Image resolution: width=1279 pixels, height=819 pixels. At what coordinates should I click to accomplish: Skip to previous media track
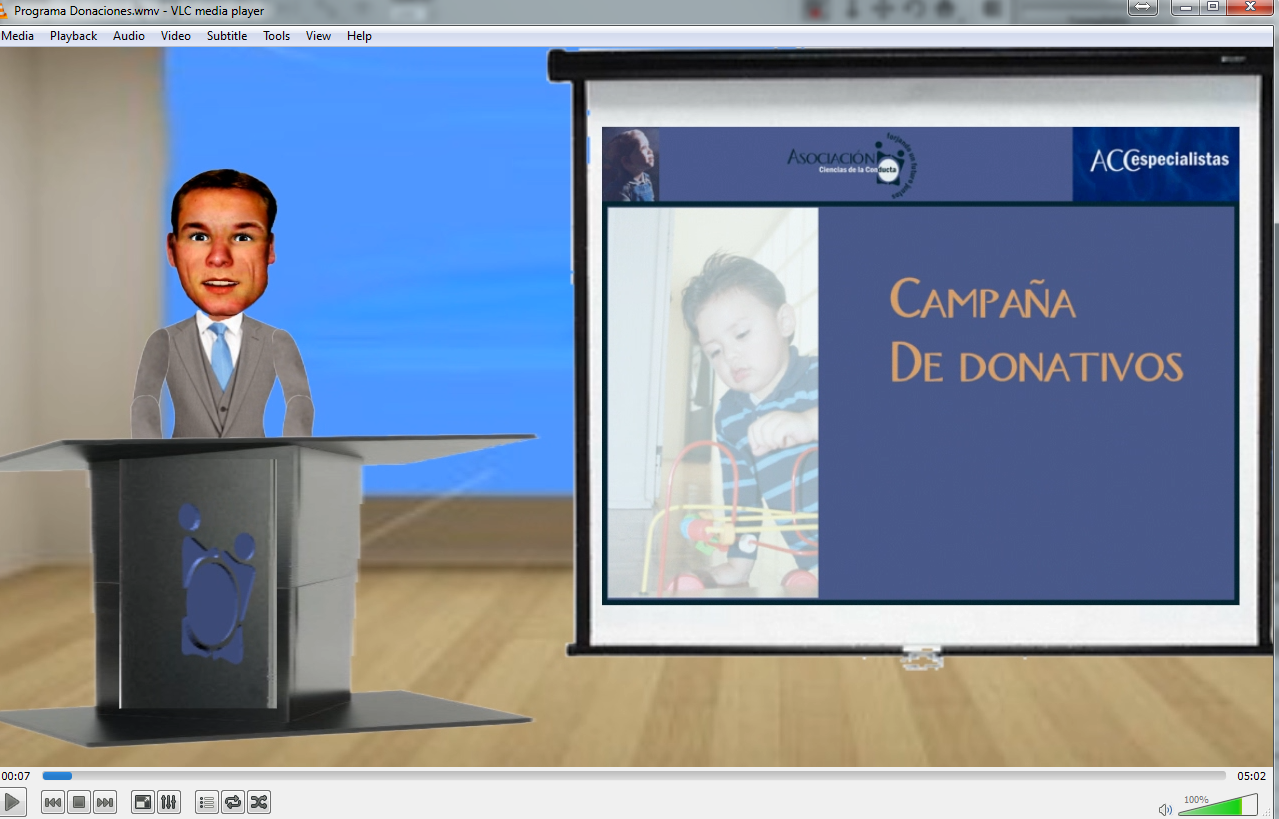point(53,802)
